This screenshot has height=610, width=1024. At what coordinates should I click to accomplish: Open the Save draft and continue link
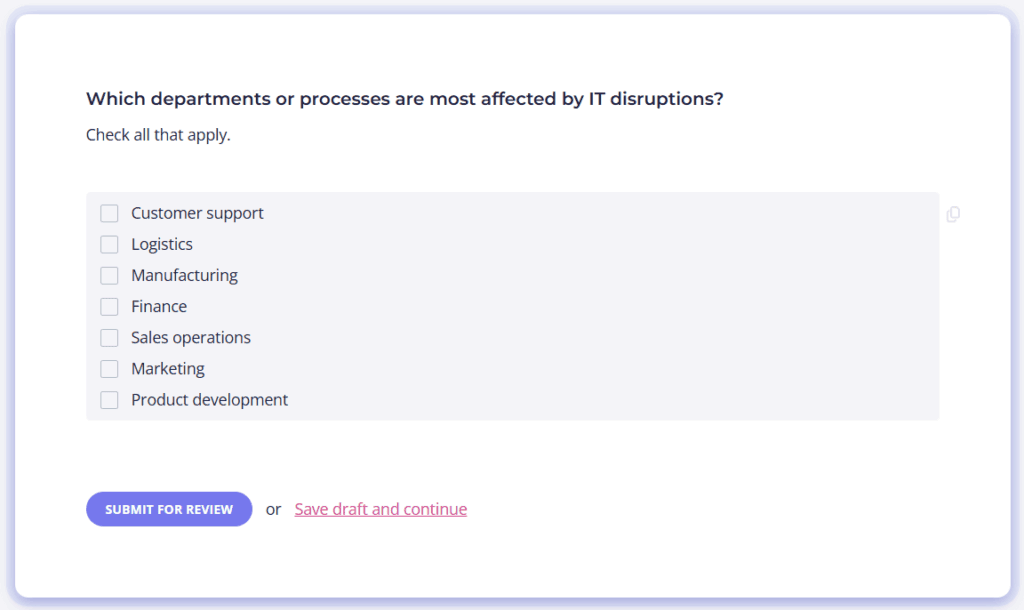click(381, 509)
